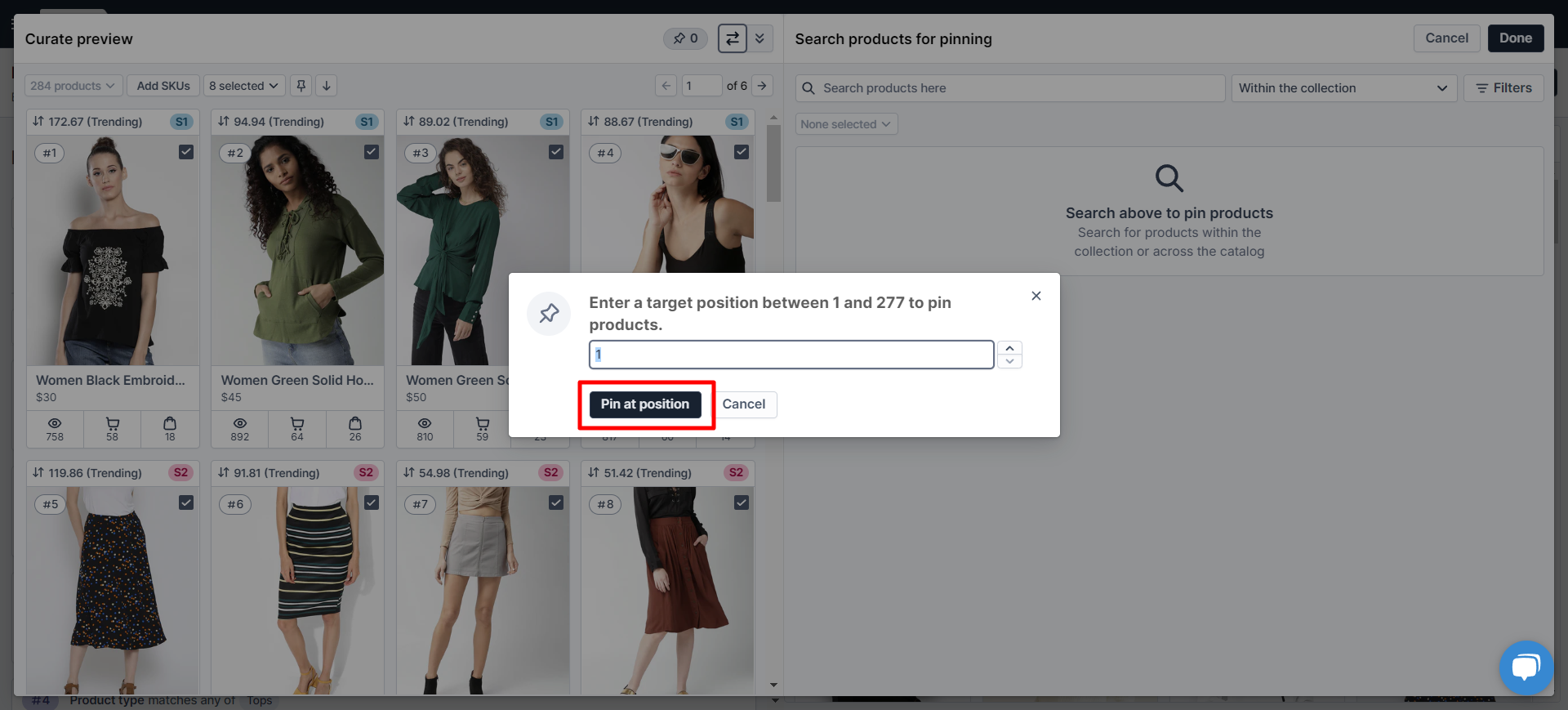
Task: Click cart icon showing 64
Action: 297,423
